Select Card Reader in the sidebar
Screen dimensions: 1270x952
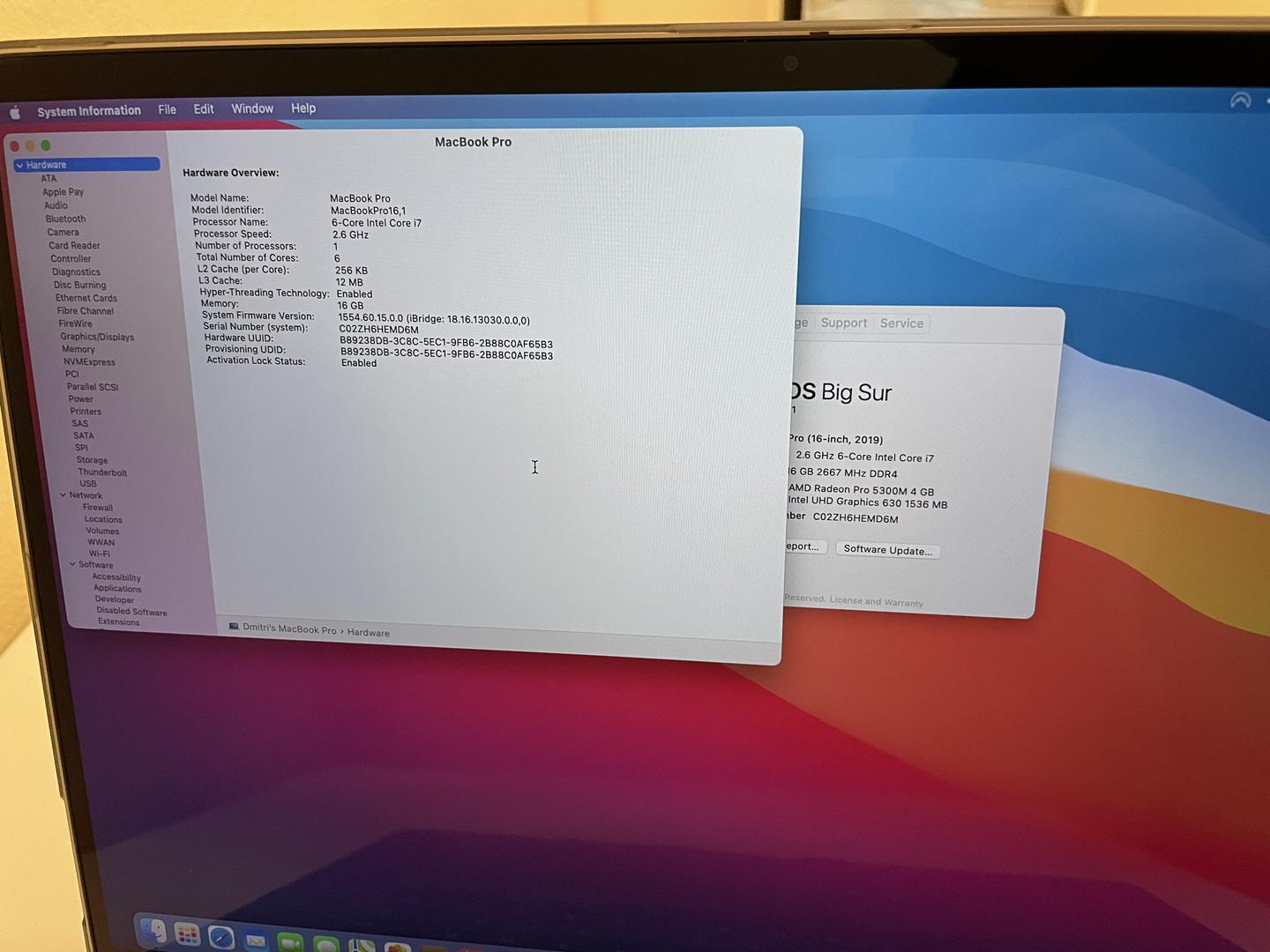(75, 246)
